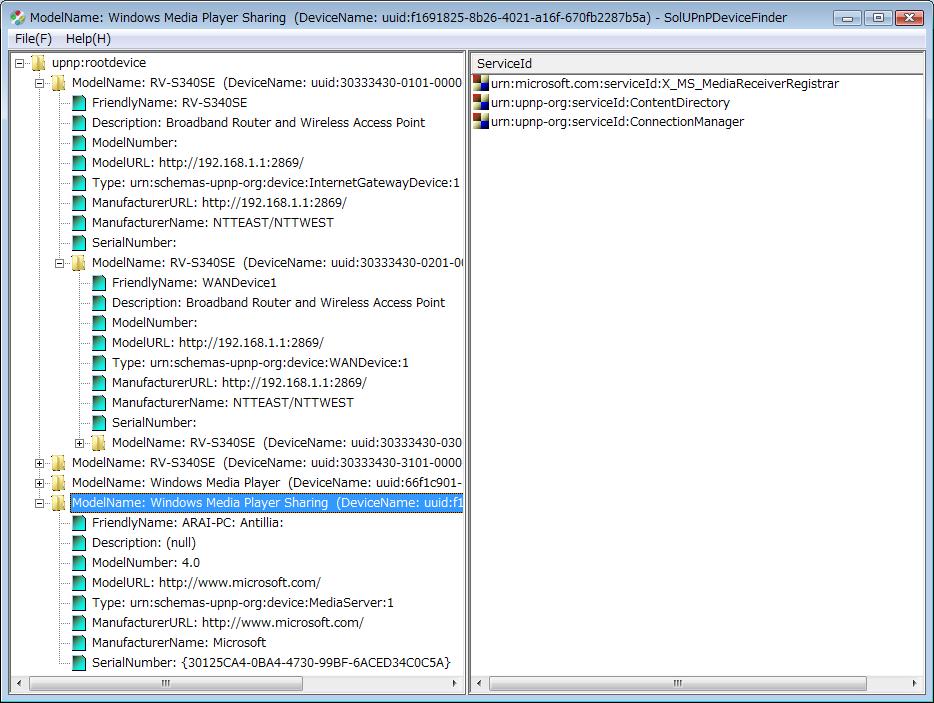
Task: Open the Help(H) menu
Action: coord(88,39)
